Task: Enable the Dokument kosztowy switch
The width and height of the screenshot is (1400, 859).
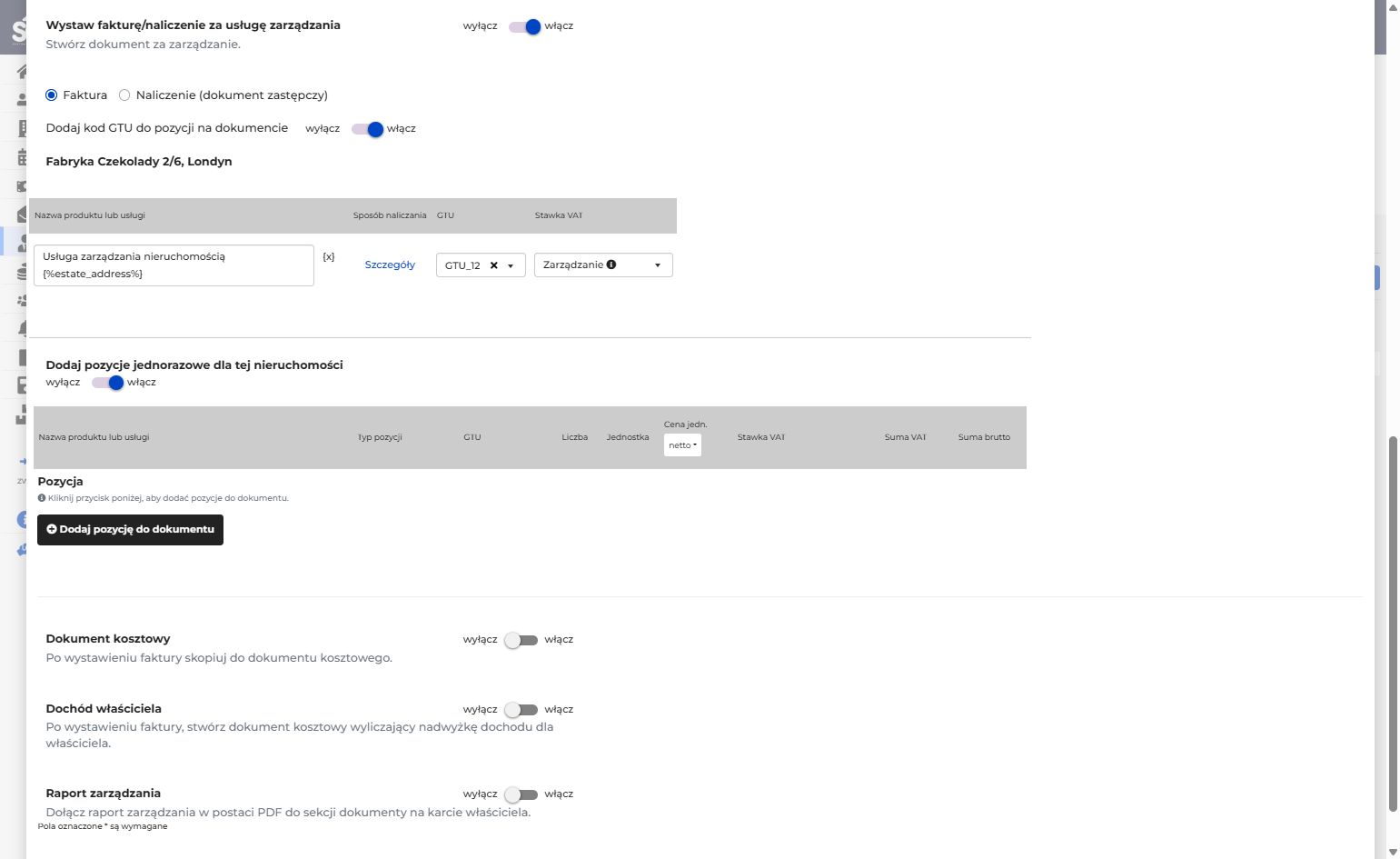Action: (x=521, y=640)
